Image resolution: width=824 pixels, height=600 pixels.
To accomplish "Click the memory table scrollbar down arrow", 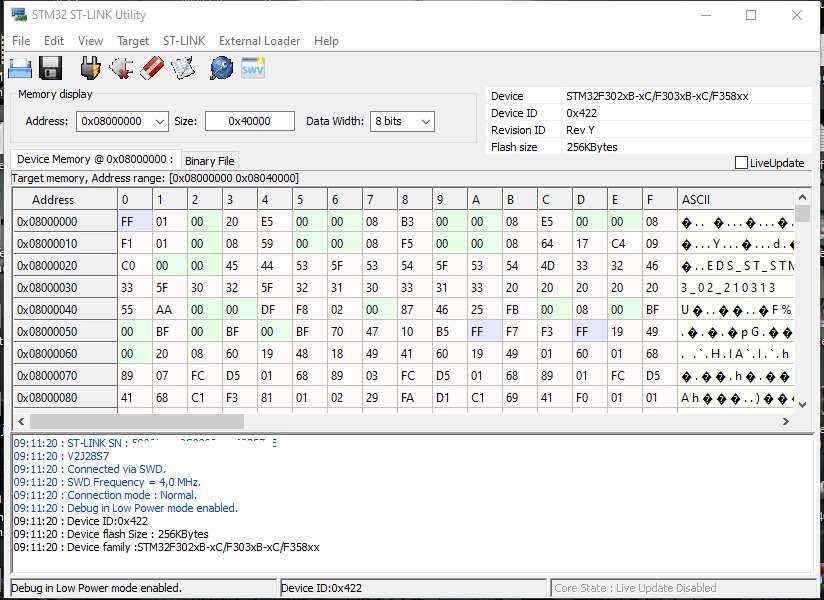I will pos(802,404).
